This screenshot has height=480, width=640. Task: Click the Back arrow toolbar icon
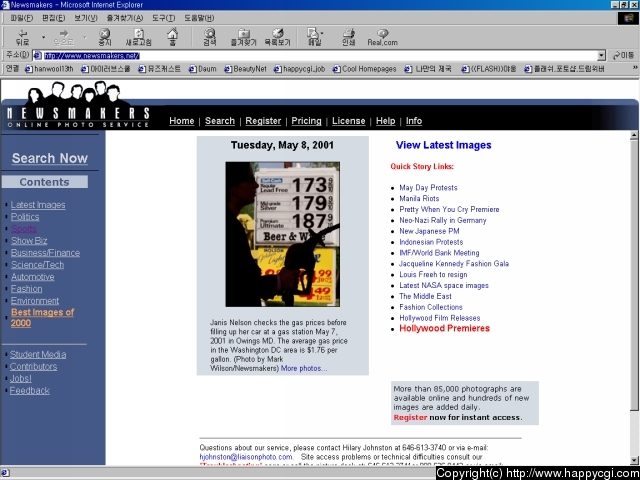click(23, 37)
